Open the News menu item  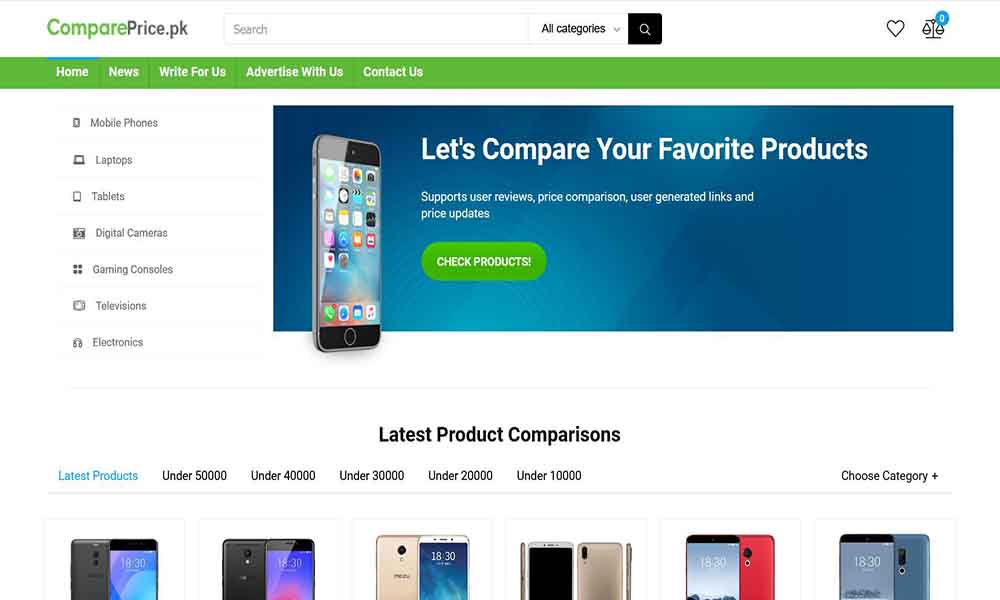click(x=124, y=72)
